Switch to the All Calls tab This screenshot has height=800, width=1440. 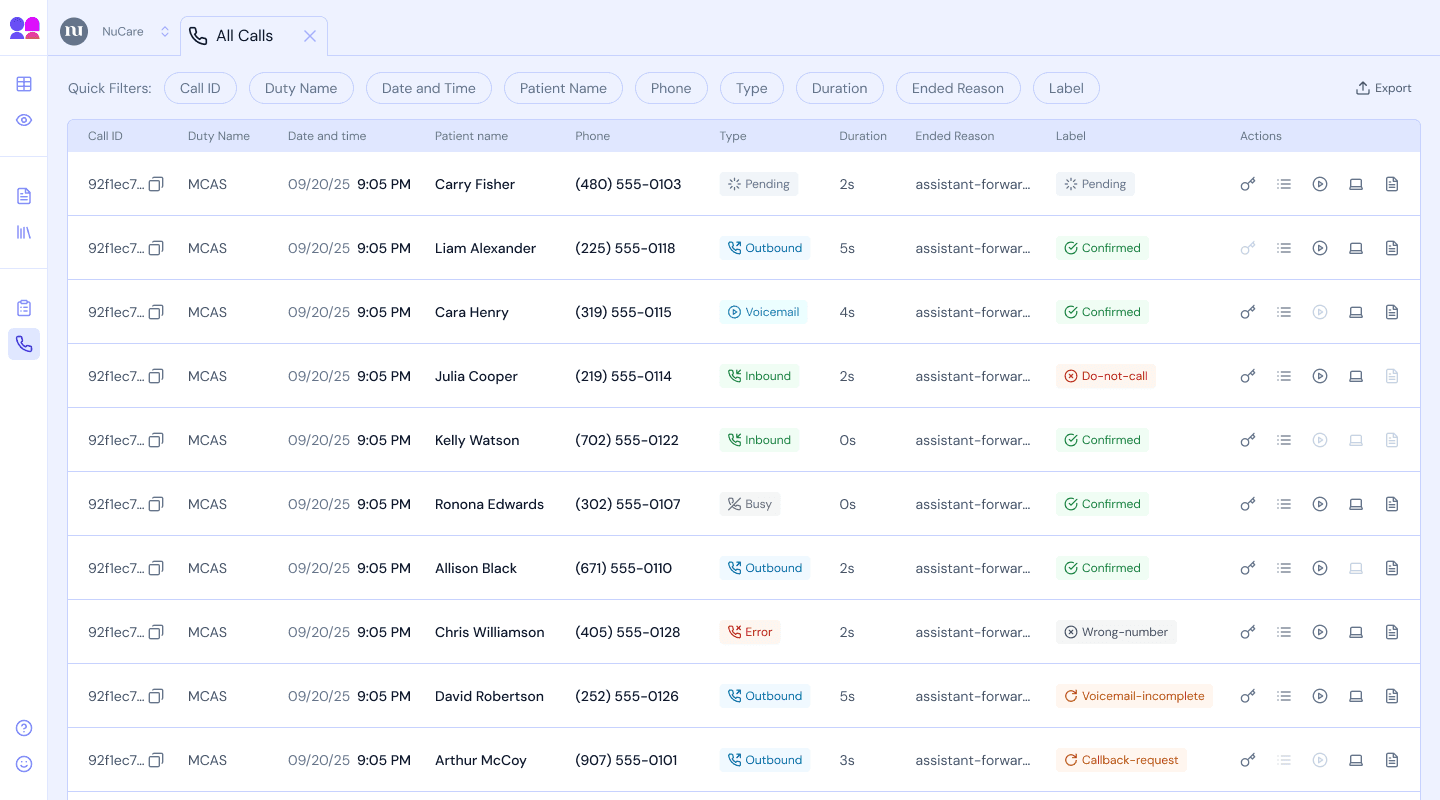[x=243, y=36]
